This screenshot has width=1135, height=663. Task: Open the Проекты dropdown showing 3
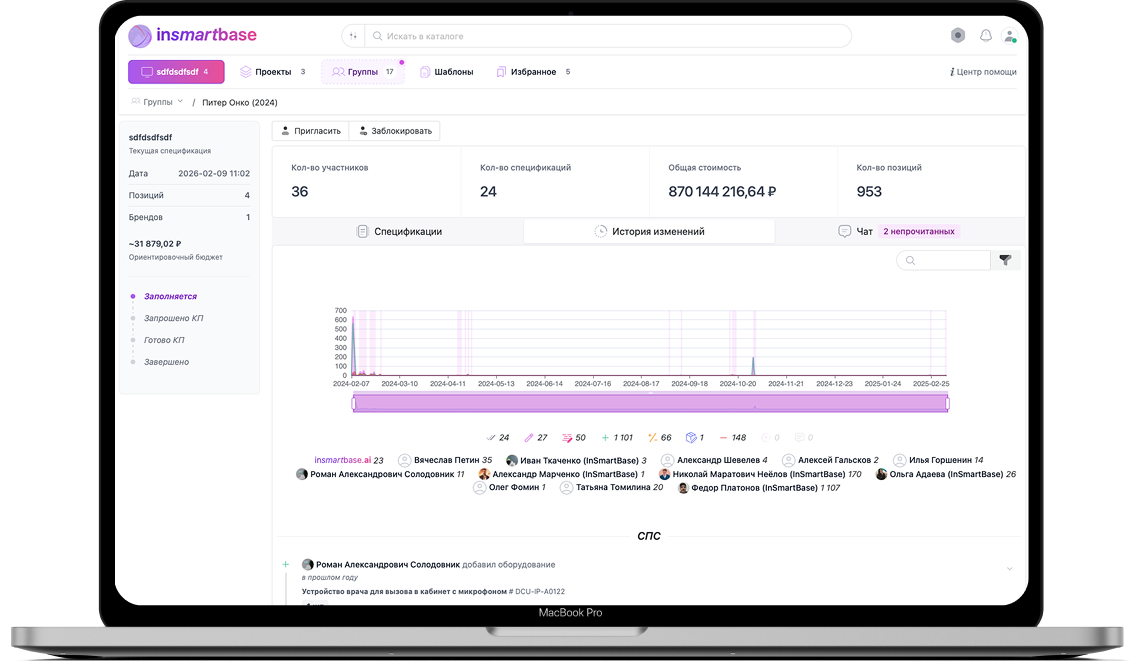(x=271, y=71)
